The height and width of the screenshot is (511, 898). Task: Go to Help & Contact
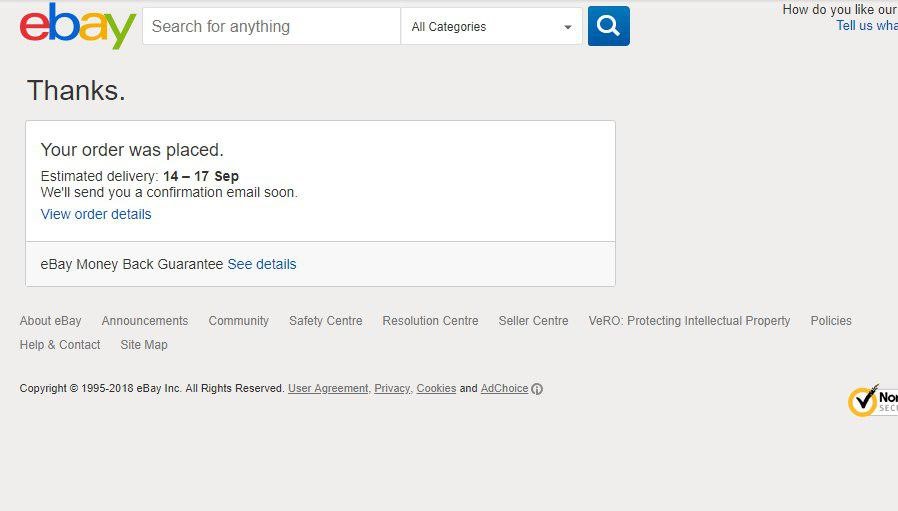click(x=60, y=345)
